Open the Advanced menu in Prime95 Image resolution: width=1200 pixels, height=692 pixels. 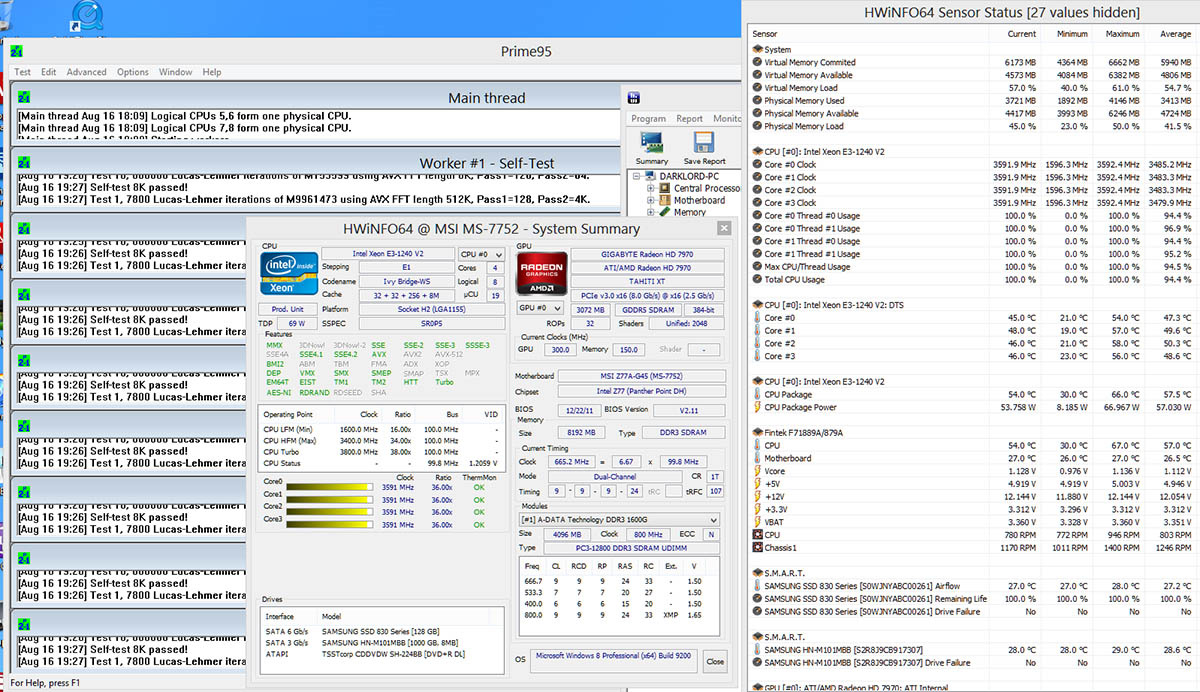coord(87,72)
